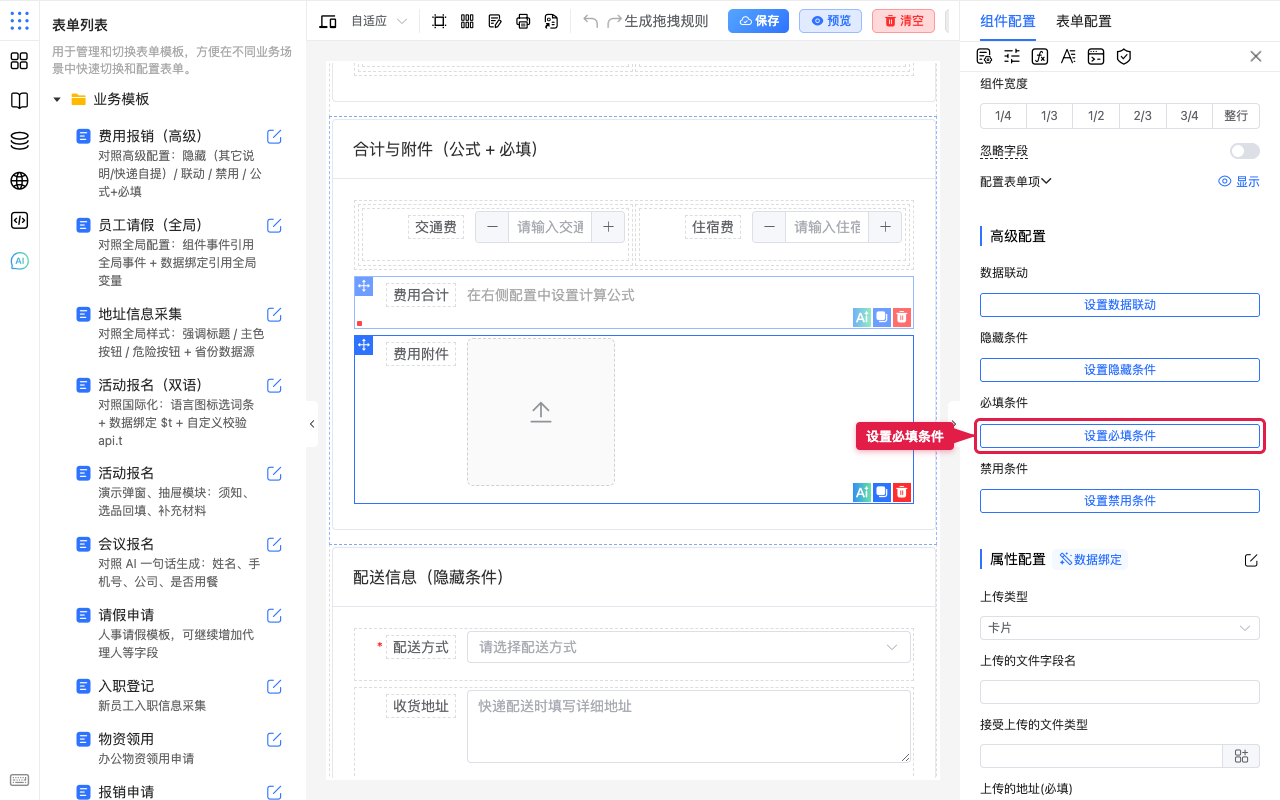
Task: Open the 上传类型 卡片 dropdown
Action: coord(1120,628)
